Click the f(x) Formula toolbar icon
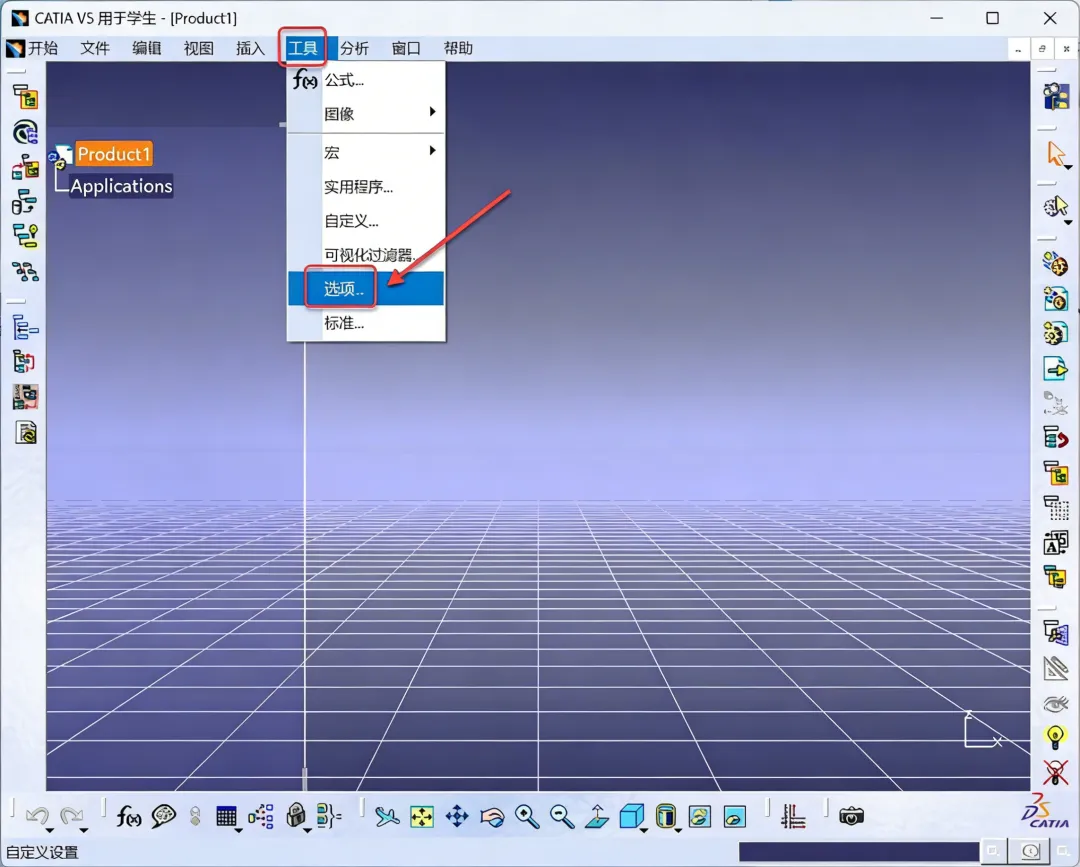The image size is (1080, 867). [x=129, y=817]
